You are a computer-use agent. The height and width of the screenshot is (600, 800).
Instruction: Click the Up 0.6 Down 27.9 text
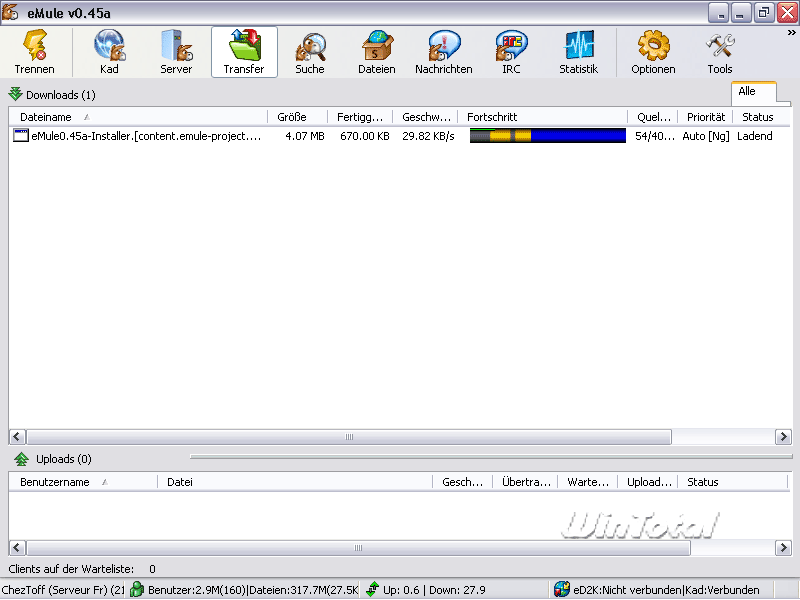(434, 590)
